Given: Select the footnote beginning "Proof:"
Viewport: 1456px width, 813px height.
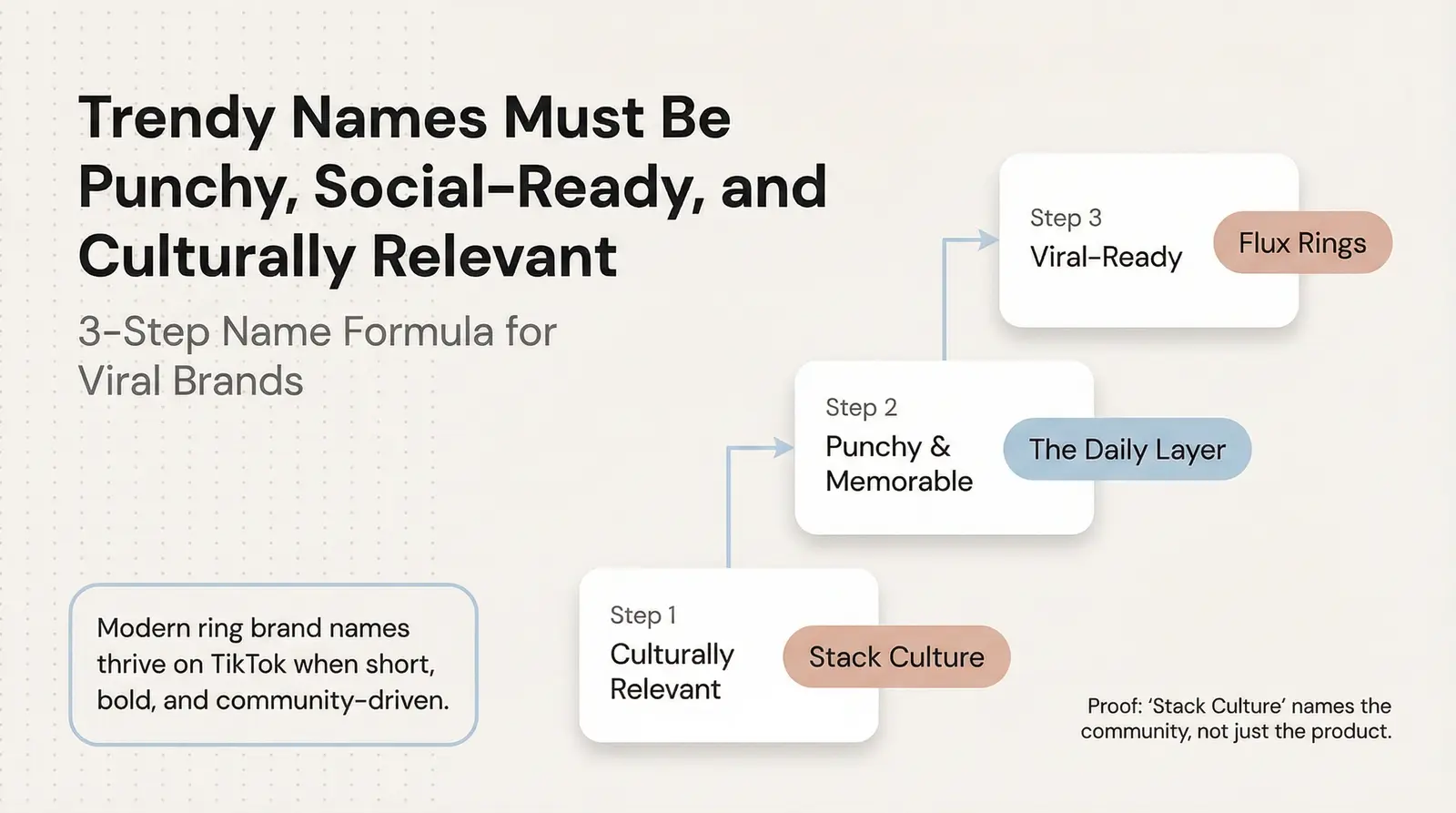Looking at the screenshot, I should coord(1237,718).
